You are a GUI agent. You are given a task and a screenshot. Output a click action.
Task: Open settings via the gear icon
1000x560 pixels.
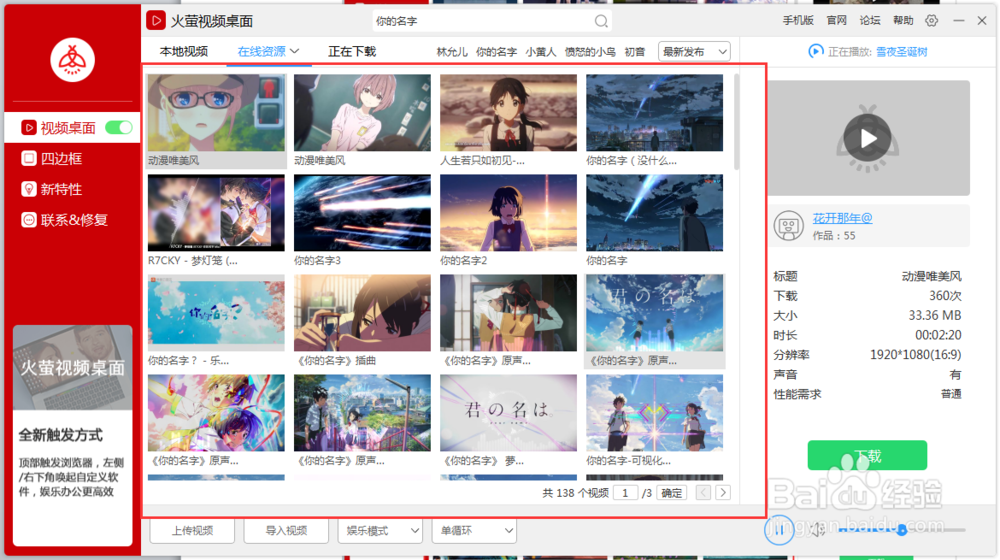tap(931, 20)
